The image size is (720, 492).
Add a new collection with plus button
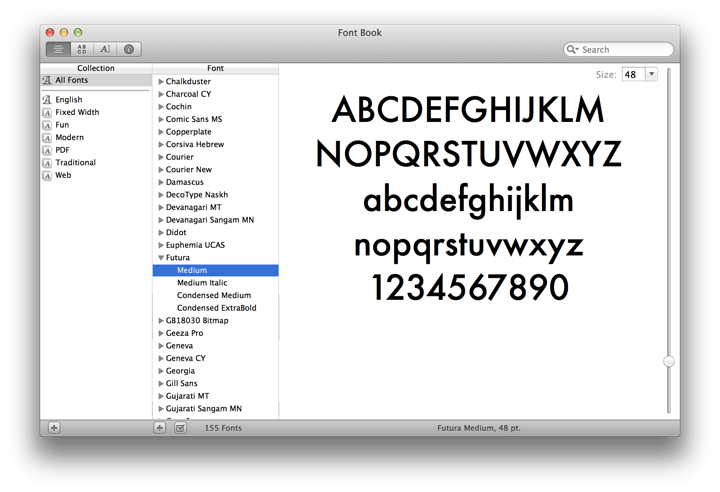(x=54, y=428)
